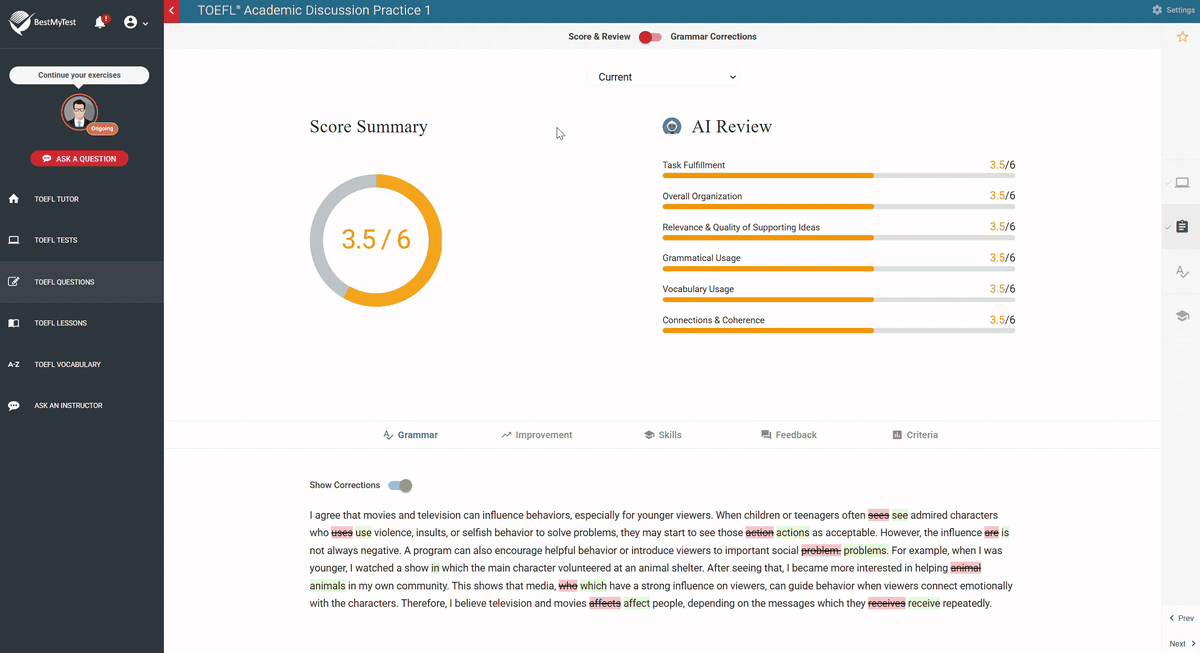Open TOEFL Vocabulary menu item

[x=82, y=365]
